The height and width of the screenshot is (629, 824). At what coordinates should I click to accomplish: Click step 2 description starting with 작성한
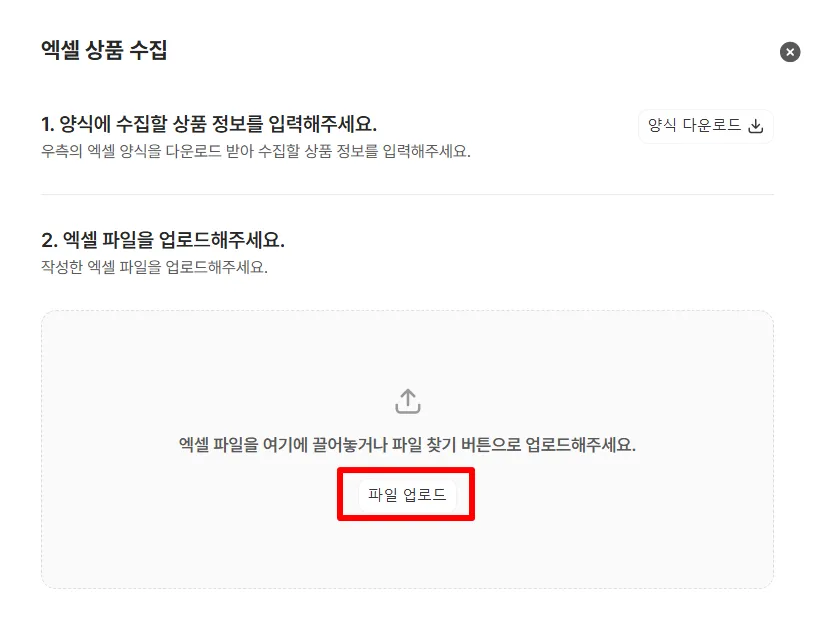[x=154, y=267]
